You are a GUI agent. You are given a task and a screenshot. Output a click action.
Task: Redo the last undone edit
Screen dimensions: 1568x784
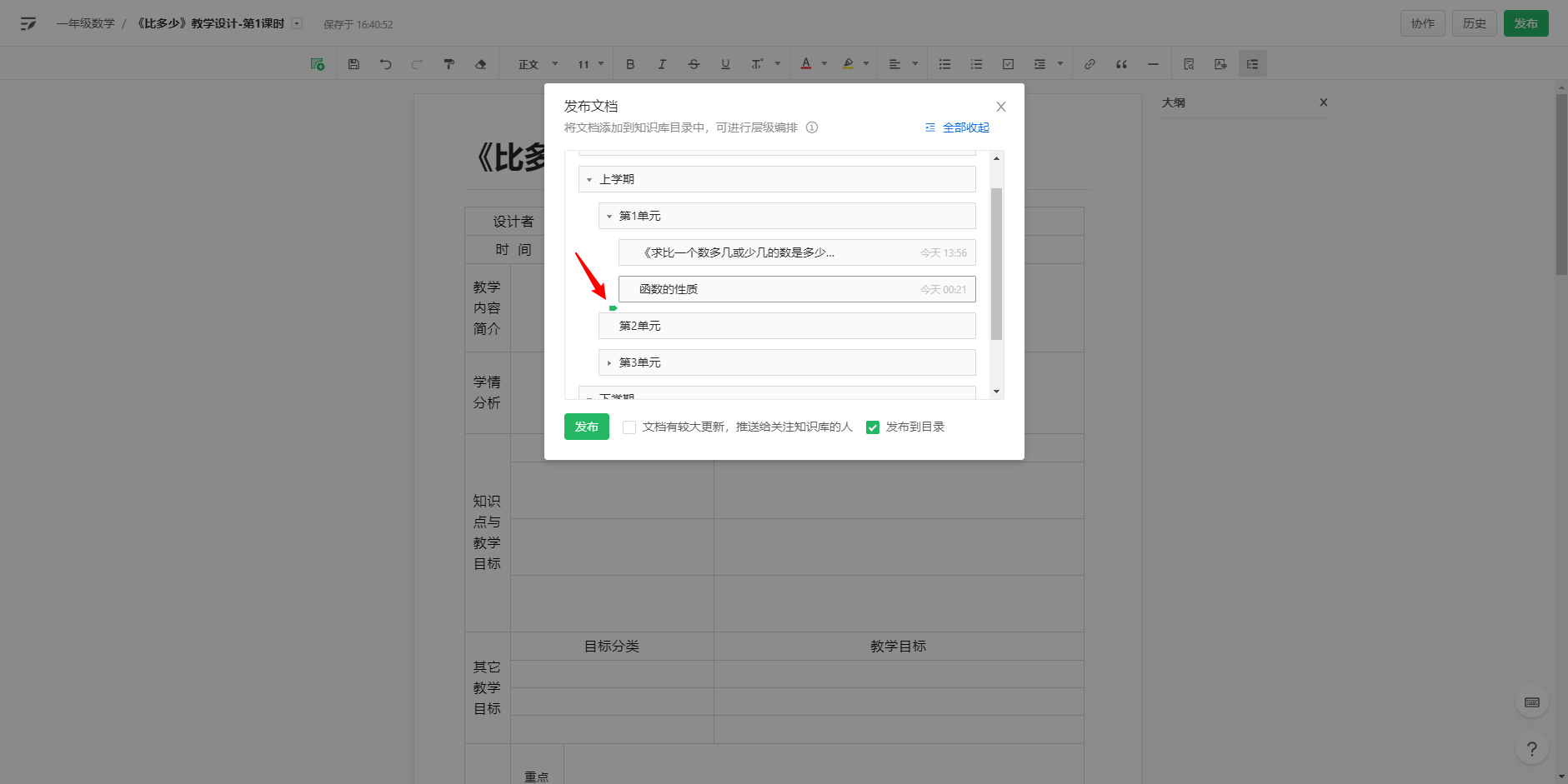[x=417, y=64]
